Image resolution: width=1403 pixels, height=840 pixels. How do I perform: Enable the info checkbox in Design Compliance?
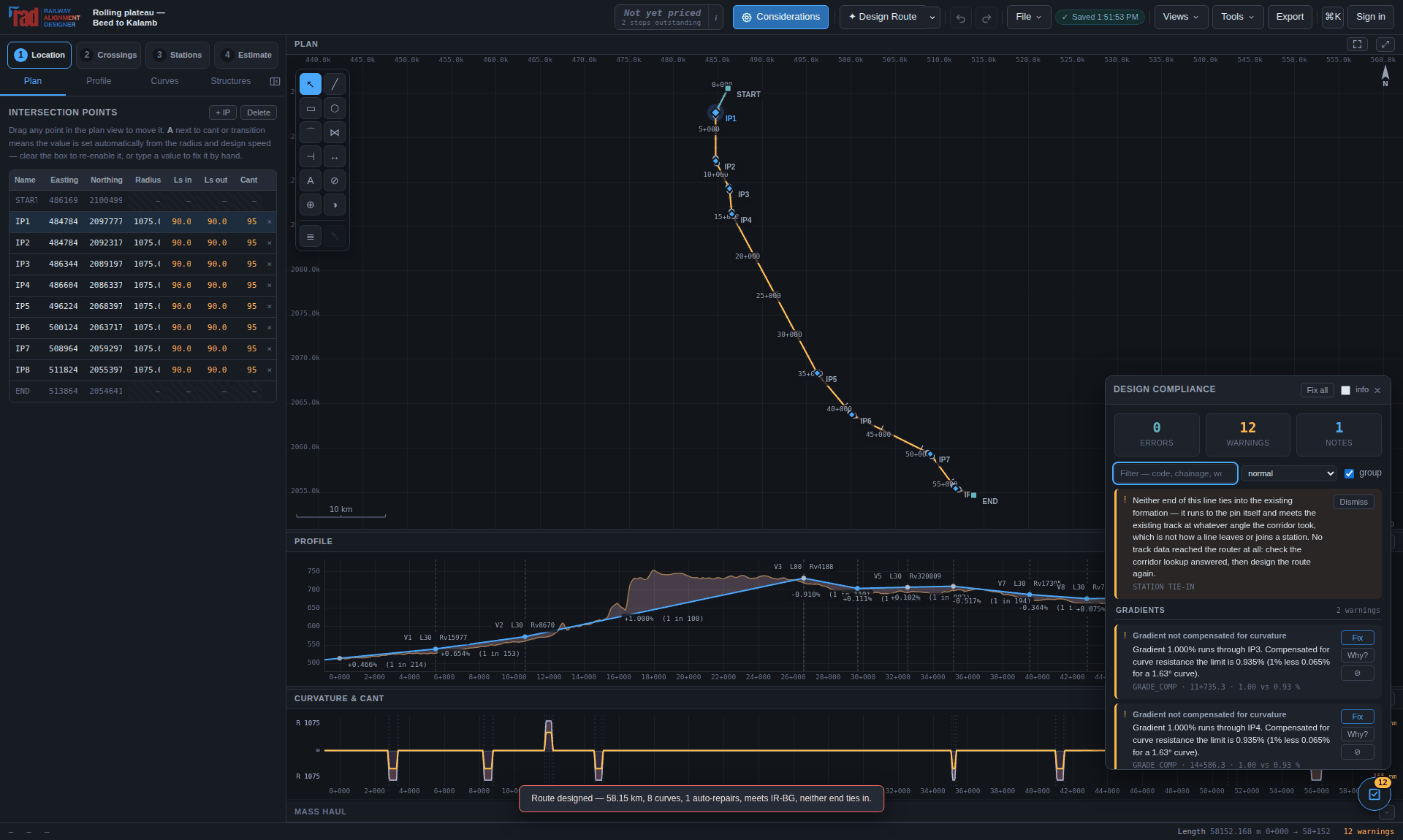pos(1345,390)
